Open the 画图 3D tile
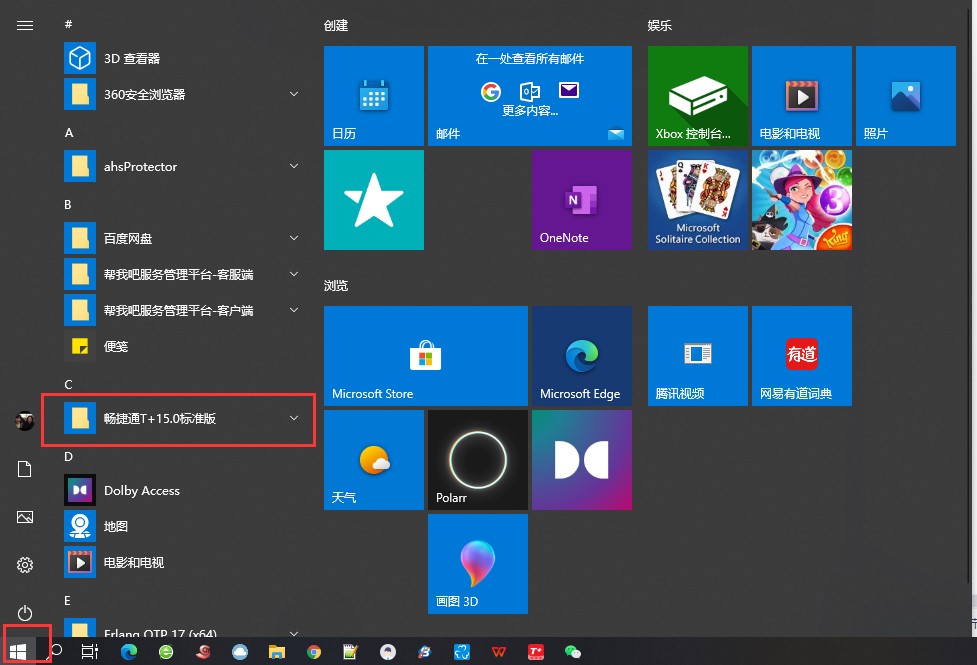The width and height of the screenshot is (977, 665). (x=477, y=564)
